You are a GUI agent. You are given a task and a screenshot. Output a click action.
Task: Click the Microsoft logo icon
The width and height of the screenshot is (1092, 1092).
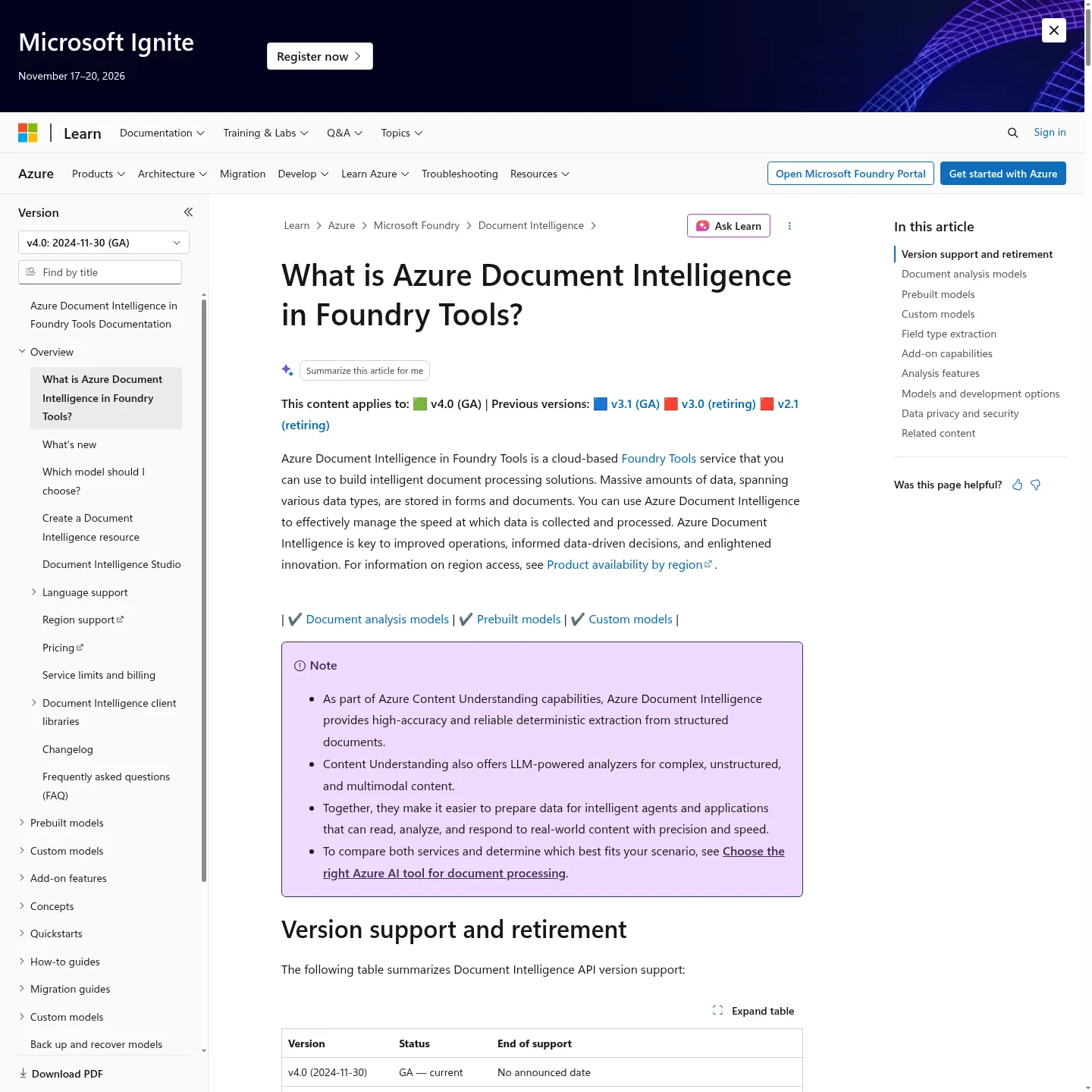coord(28,133)
